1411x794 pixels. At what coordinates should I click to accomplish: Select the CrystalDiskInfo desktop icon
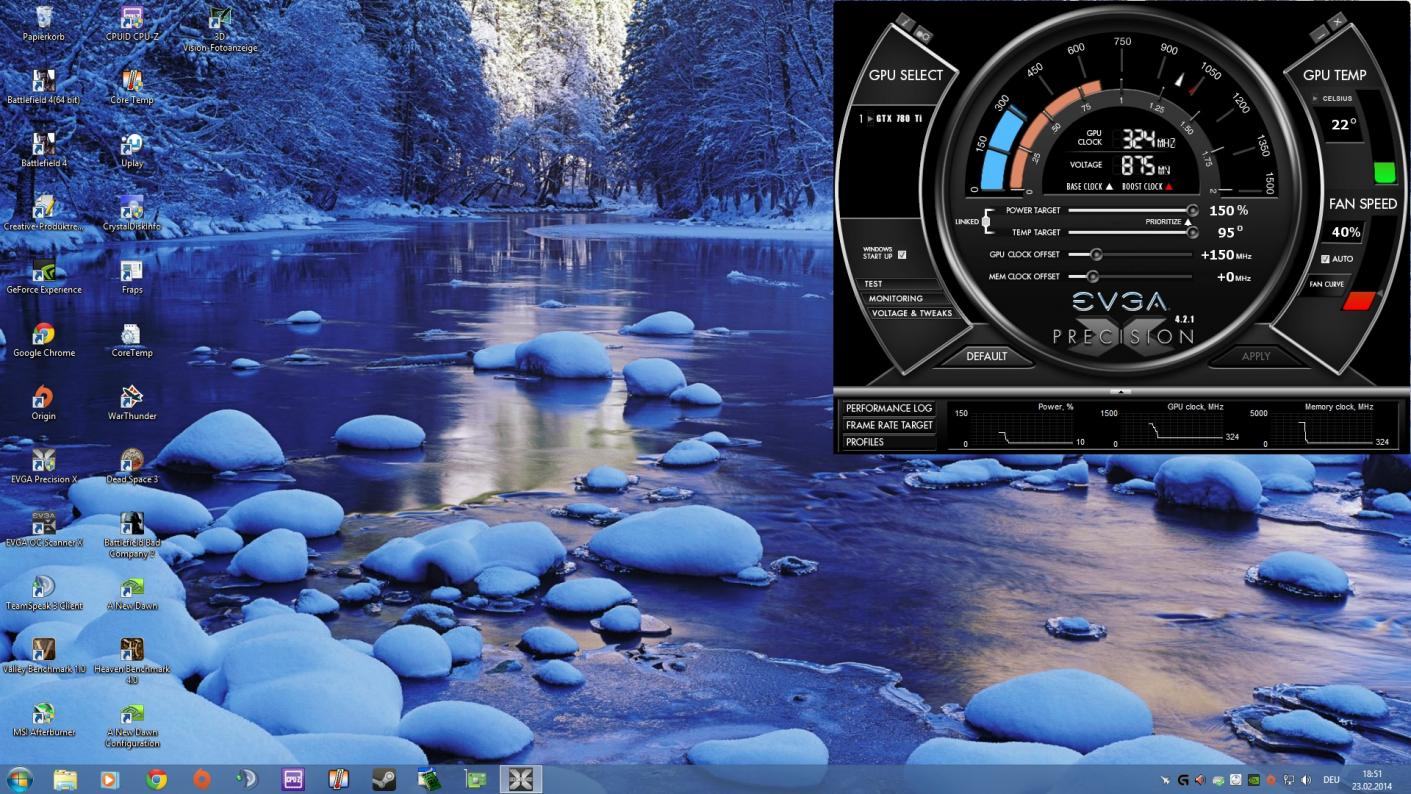[132, 213]
